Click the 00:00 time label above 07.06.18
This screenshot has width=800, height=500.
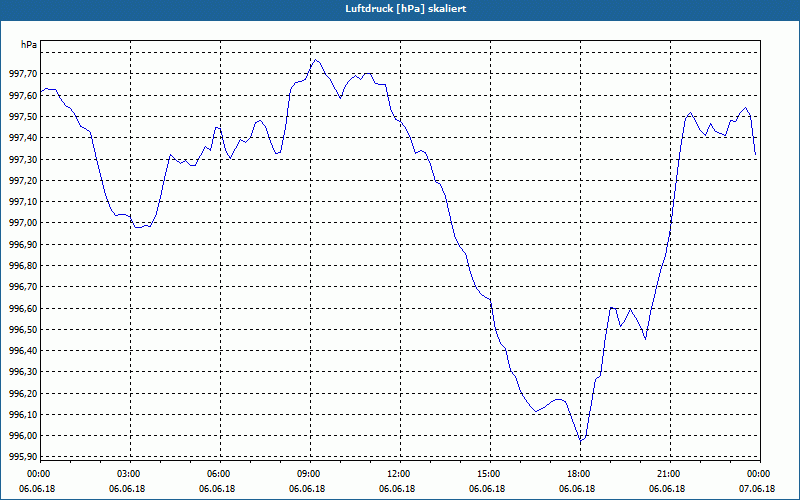tap(757, 474)
